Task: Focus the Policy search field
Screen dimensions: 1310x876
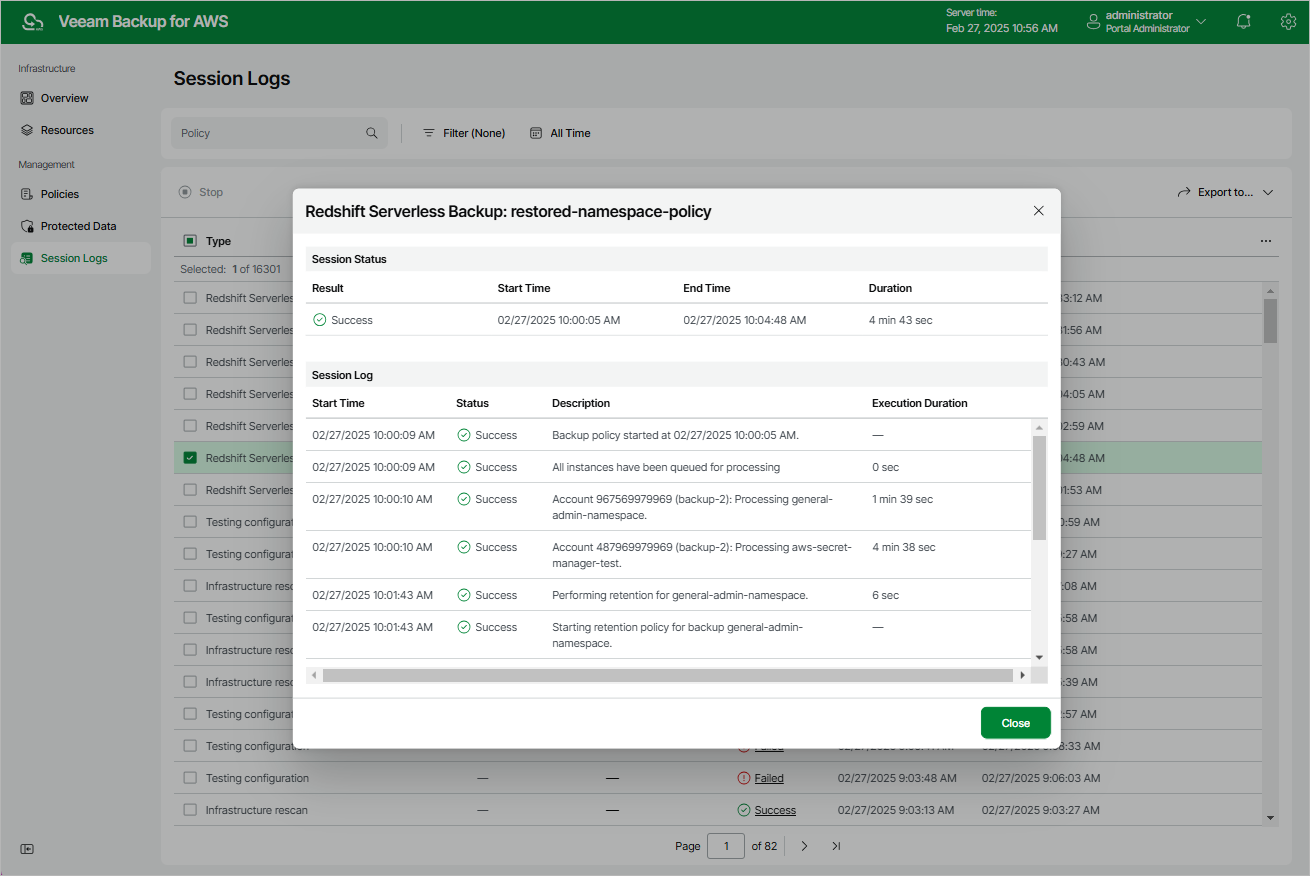Action: click(x=279, y=133)
